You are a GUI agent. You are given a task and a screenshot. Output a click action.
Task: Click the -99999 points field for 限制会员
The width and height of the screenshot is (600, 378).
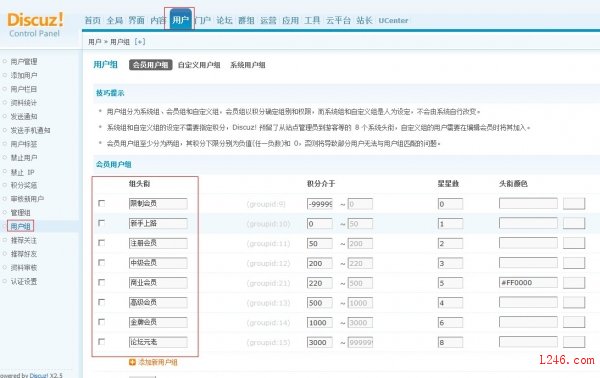(x=320, y=204)
